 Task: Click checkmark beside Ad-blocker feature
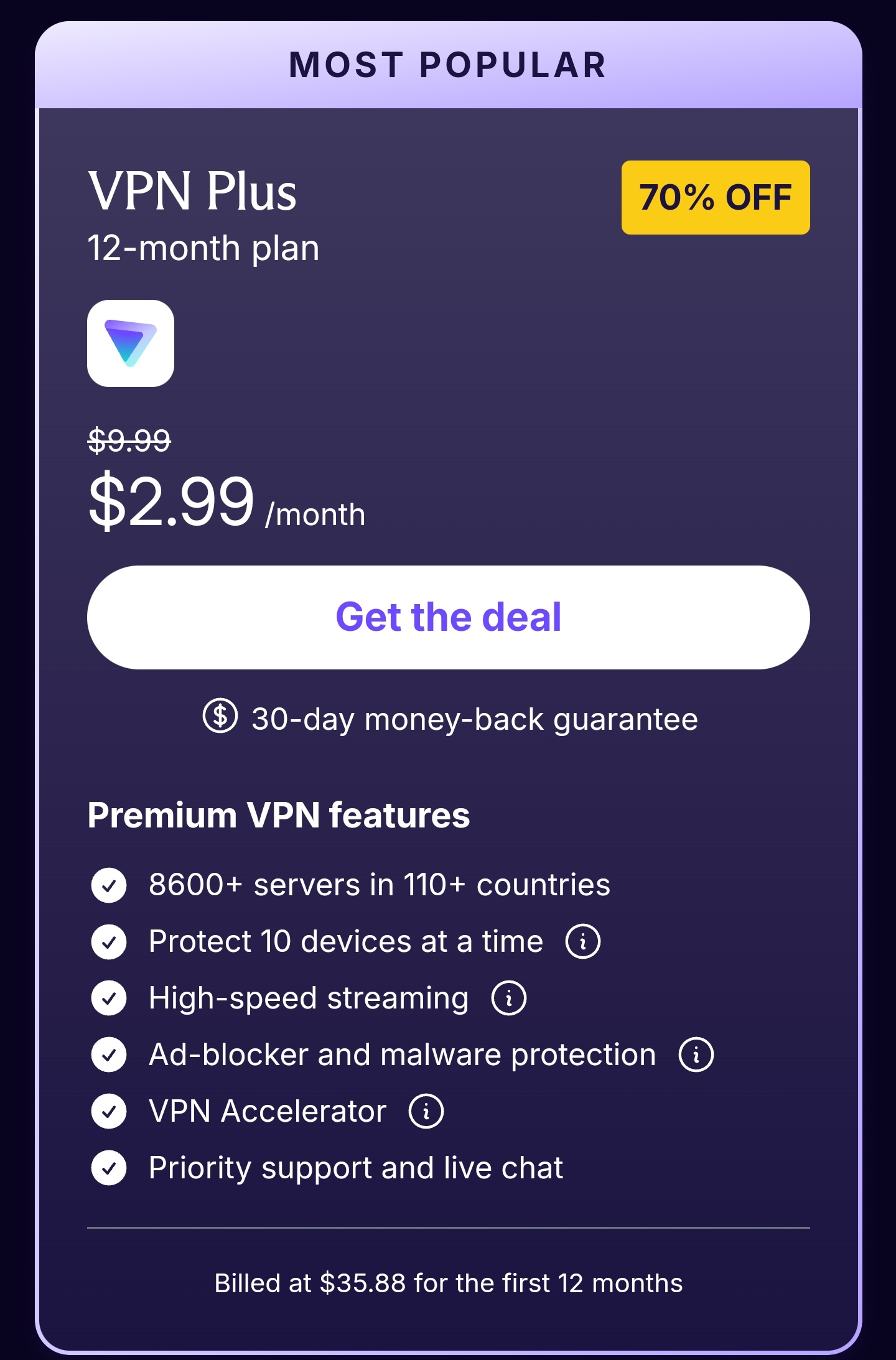[109, 1055]
